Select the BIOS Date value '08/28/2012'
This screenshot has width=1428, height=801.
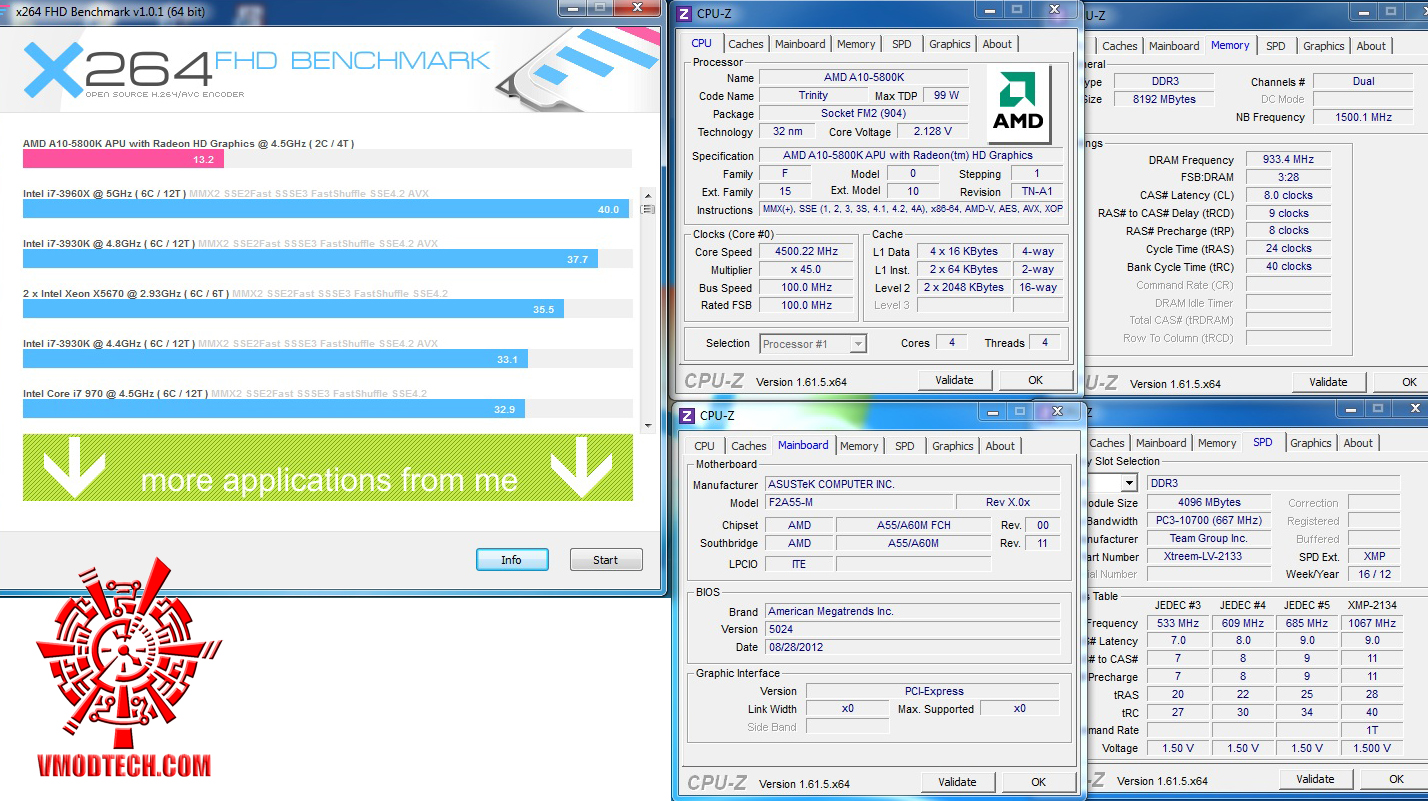coord(913,648)
